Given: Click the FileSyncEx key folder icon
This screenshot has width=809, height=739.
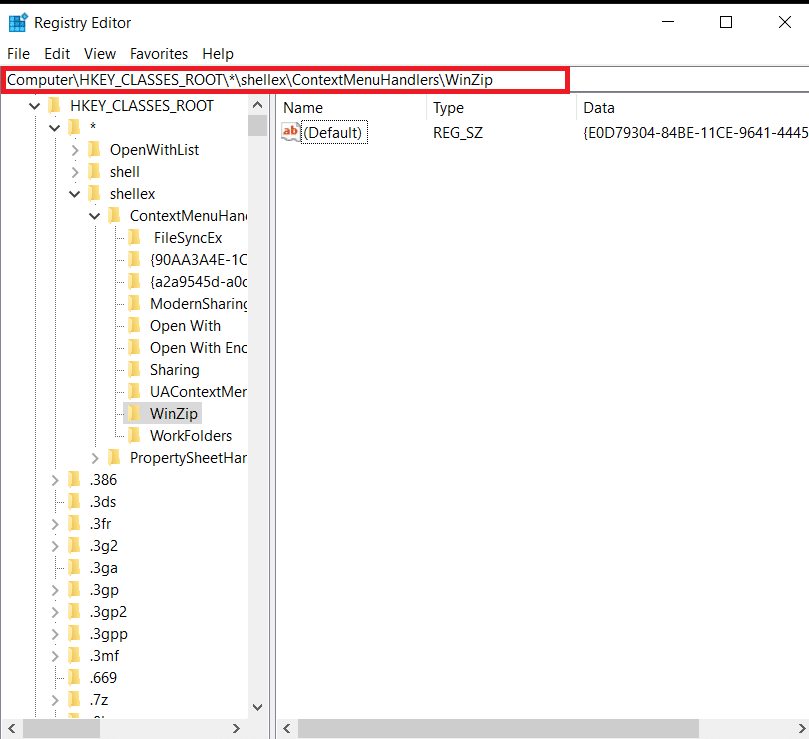Looking at the screenshot, I should 134,238.
